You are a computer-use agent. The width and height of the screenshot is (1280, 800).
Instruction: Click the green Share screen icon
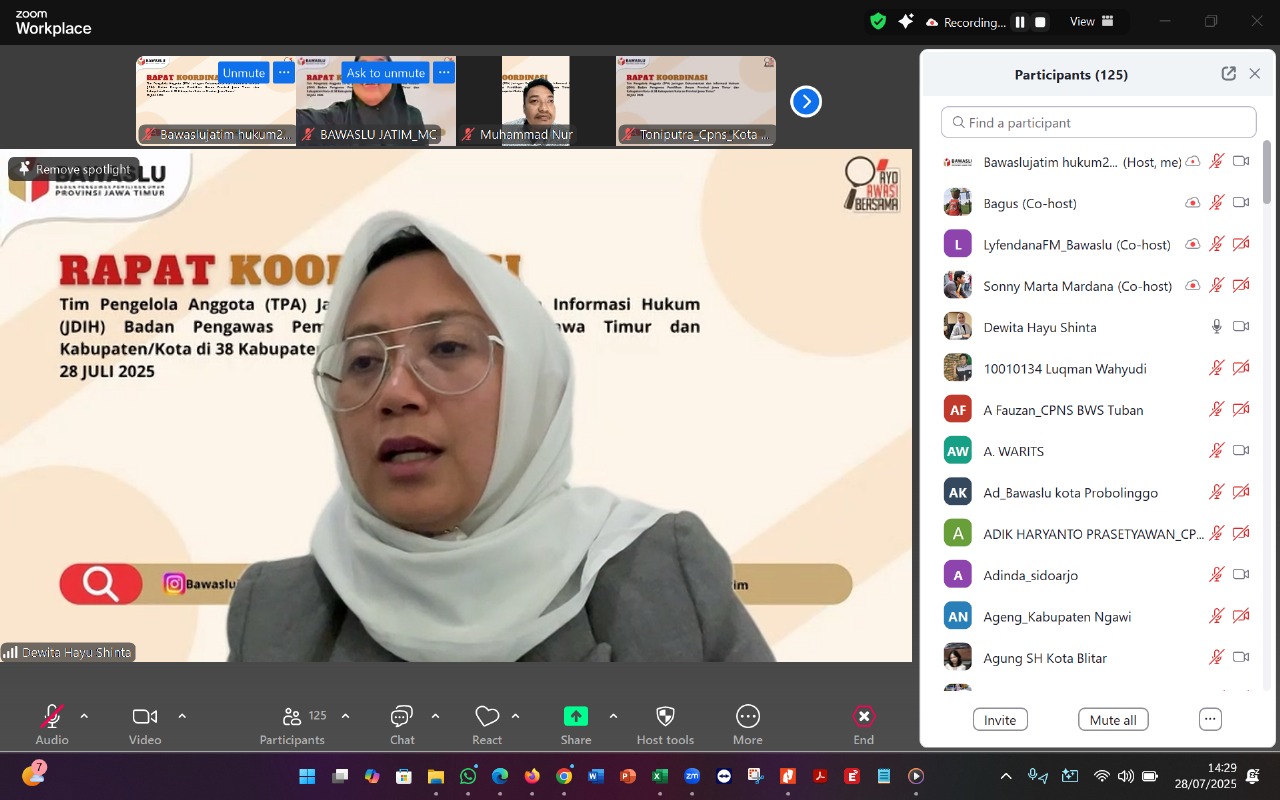(576, 716)
